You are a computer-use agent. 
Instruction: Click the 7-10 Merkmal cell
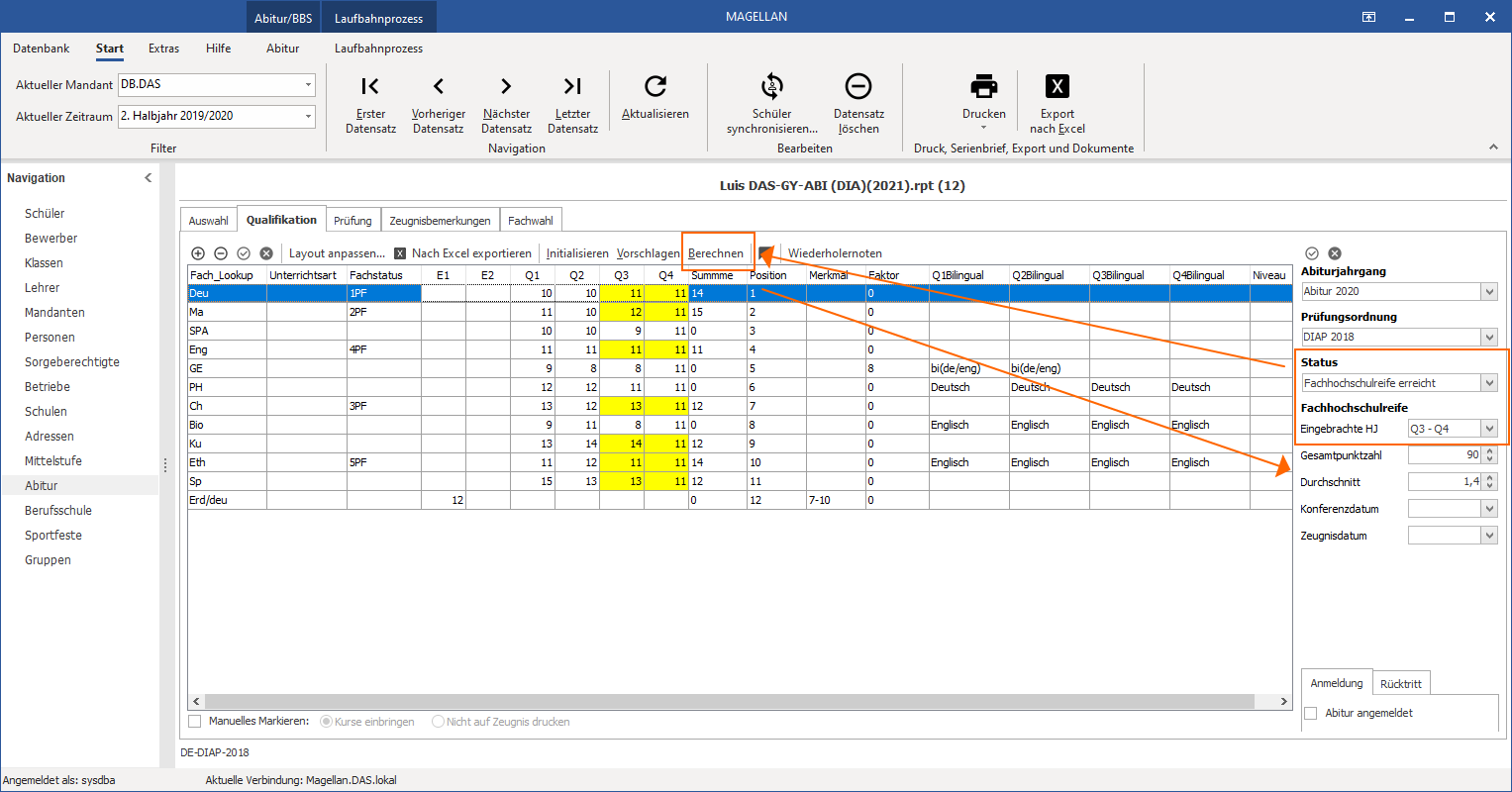836,500
